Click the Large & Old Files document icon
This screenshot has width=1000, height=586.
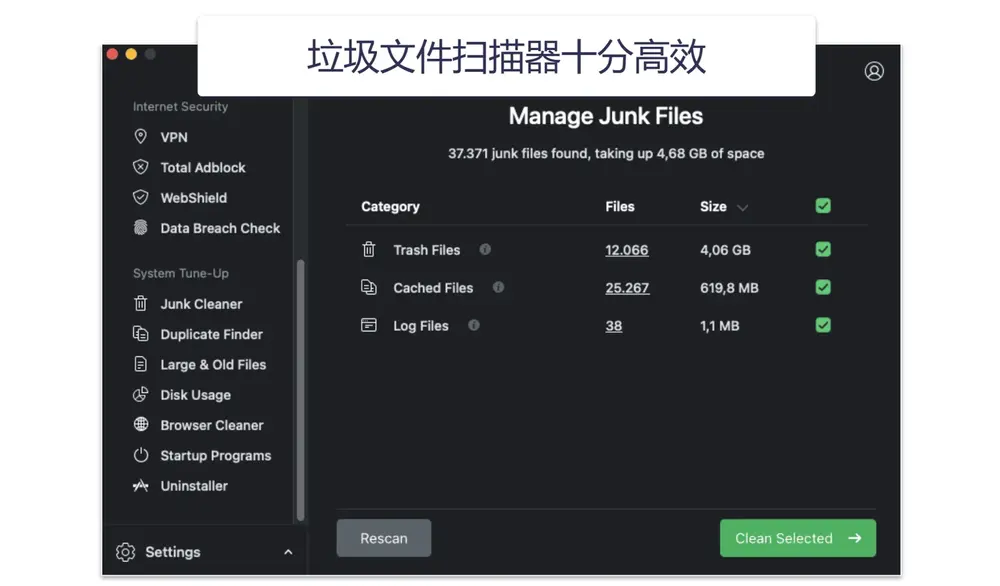coord(140,364)
